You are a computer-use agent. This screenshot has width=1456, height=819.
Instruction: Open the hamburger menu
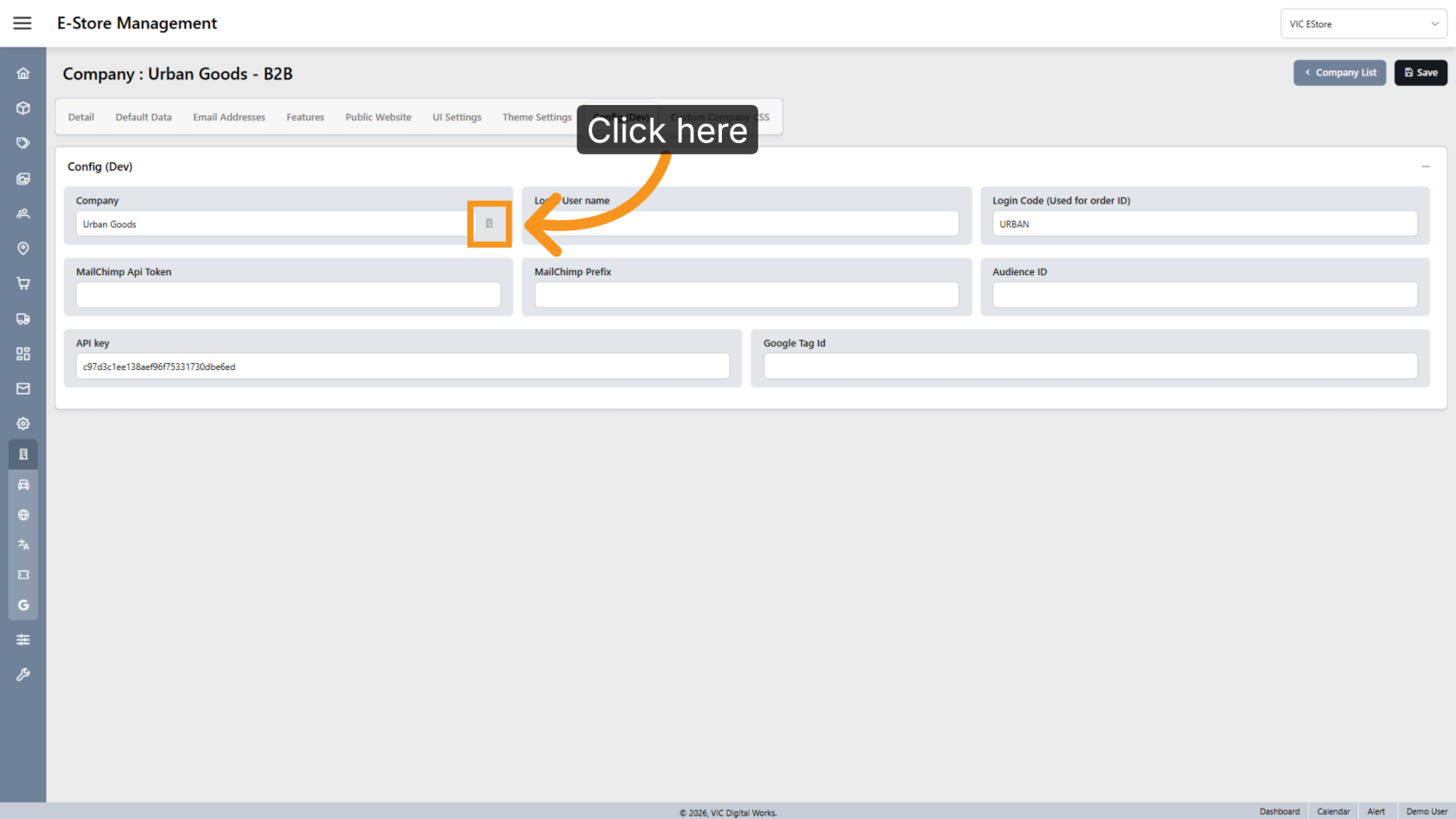(x=23, y=23)
